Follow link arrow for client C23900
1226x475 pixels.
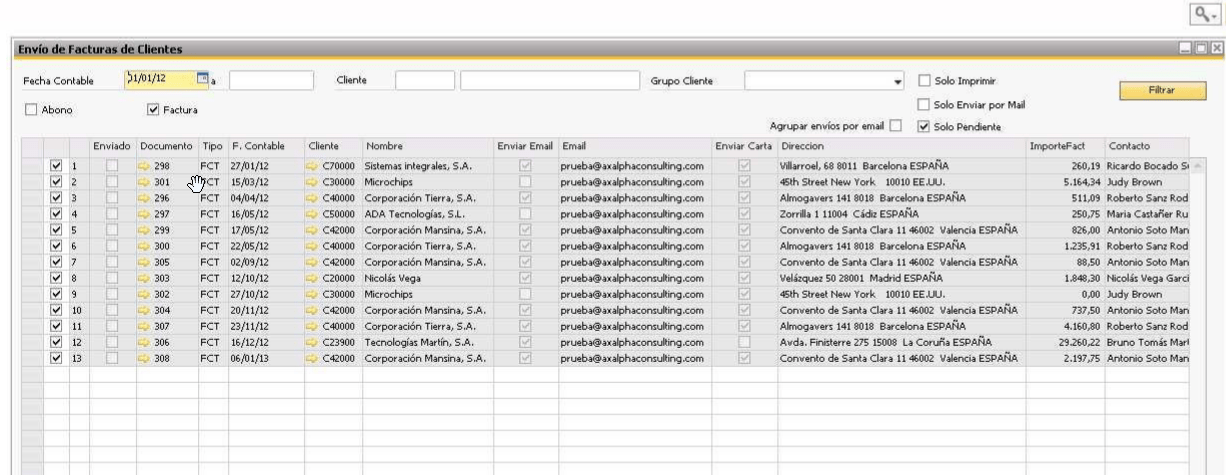tap(313, 342)
